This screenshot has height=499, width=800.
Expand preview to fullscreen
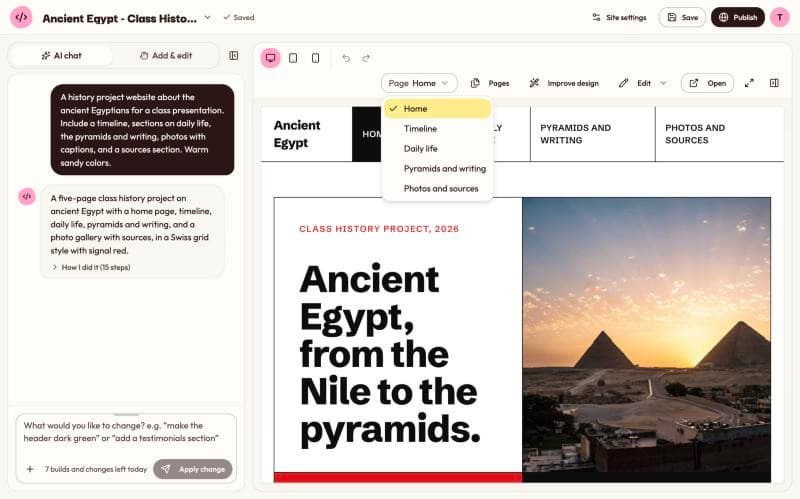749,83
